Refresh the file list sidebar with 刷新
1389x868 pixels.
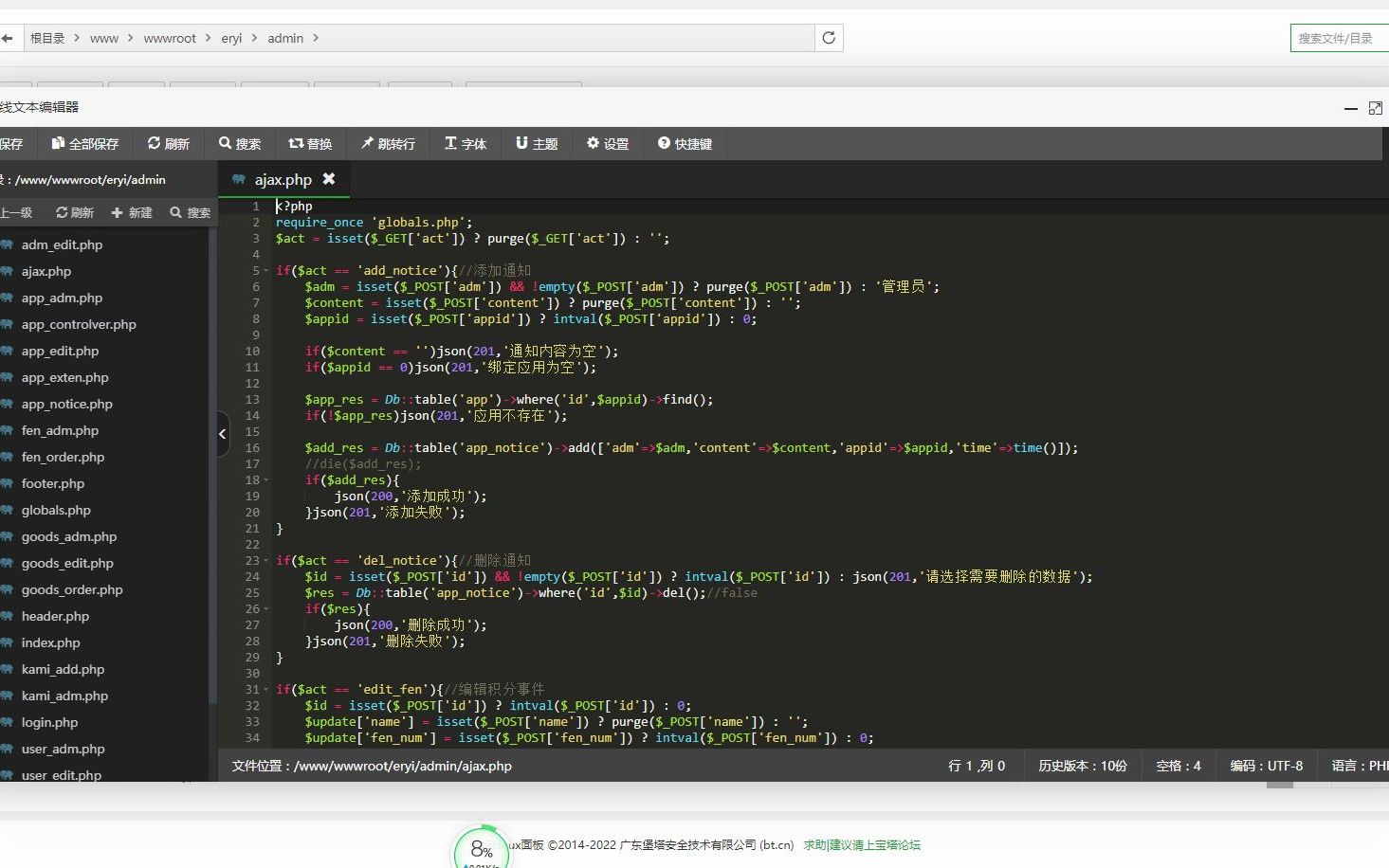click(x=75, y=212)
